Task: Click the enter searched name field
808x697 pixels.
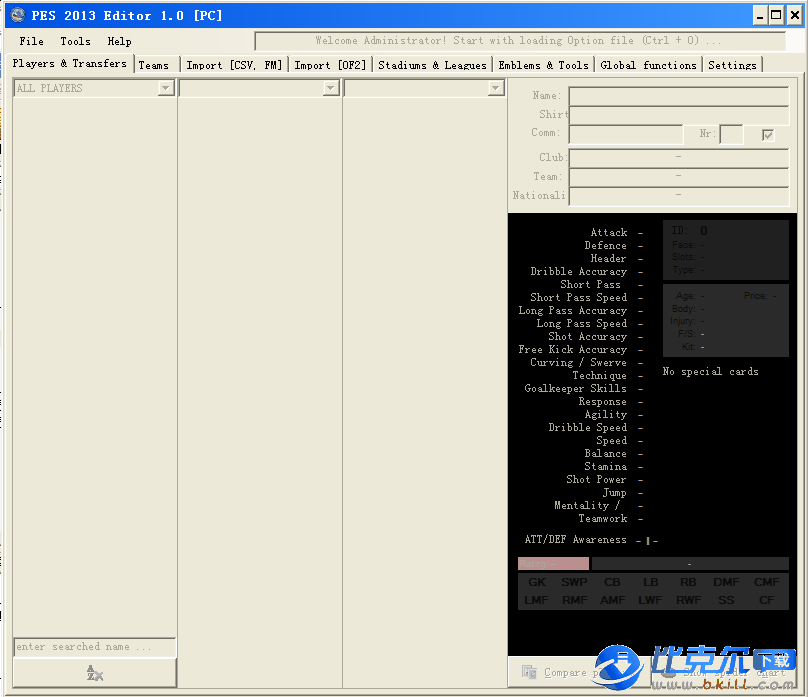Action: coord(94,647)
